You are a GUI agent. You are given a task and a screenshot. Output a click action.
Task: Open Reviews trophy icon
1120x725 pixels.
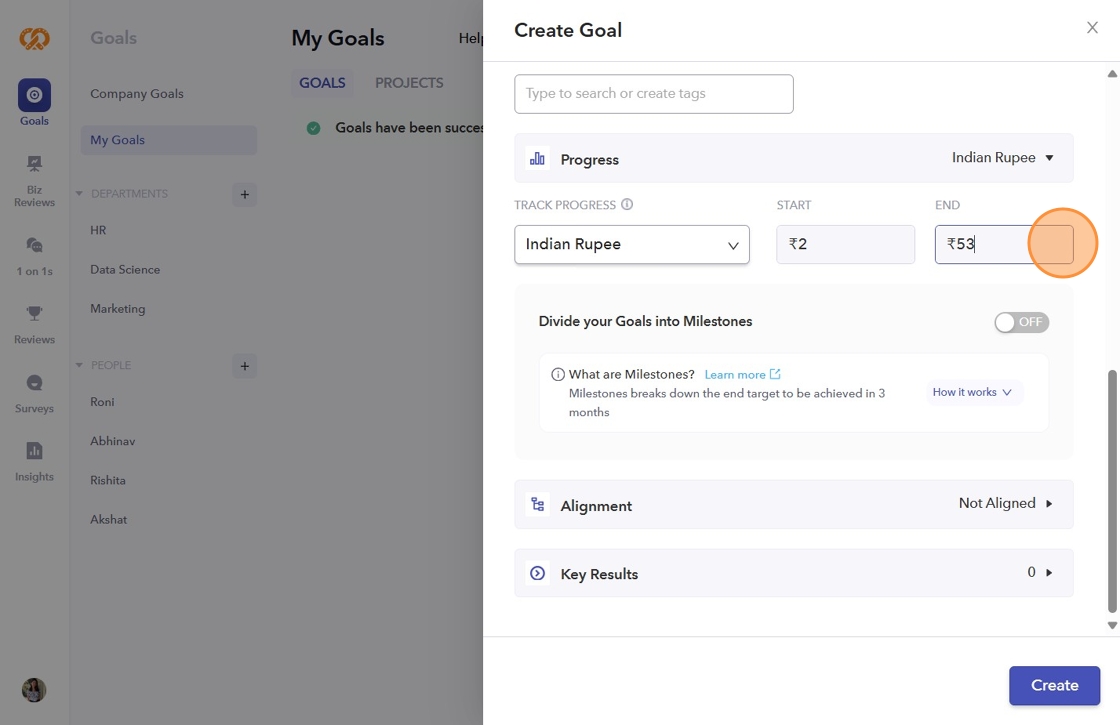[34, 314]
